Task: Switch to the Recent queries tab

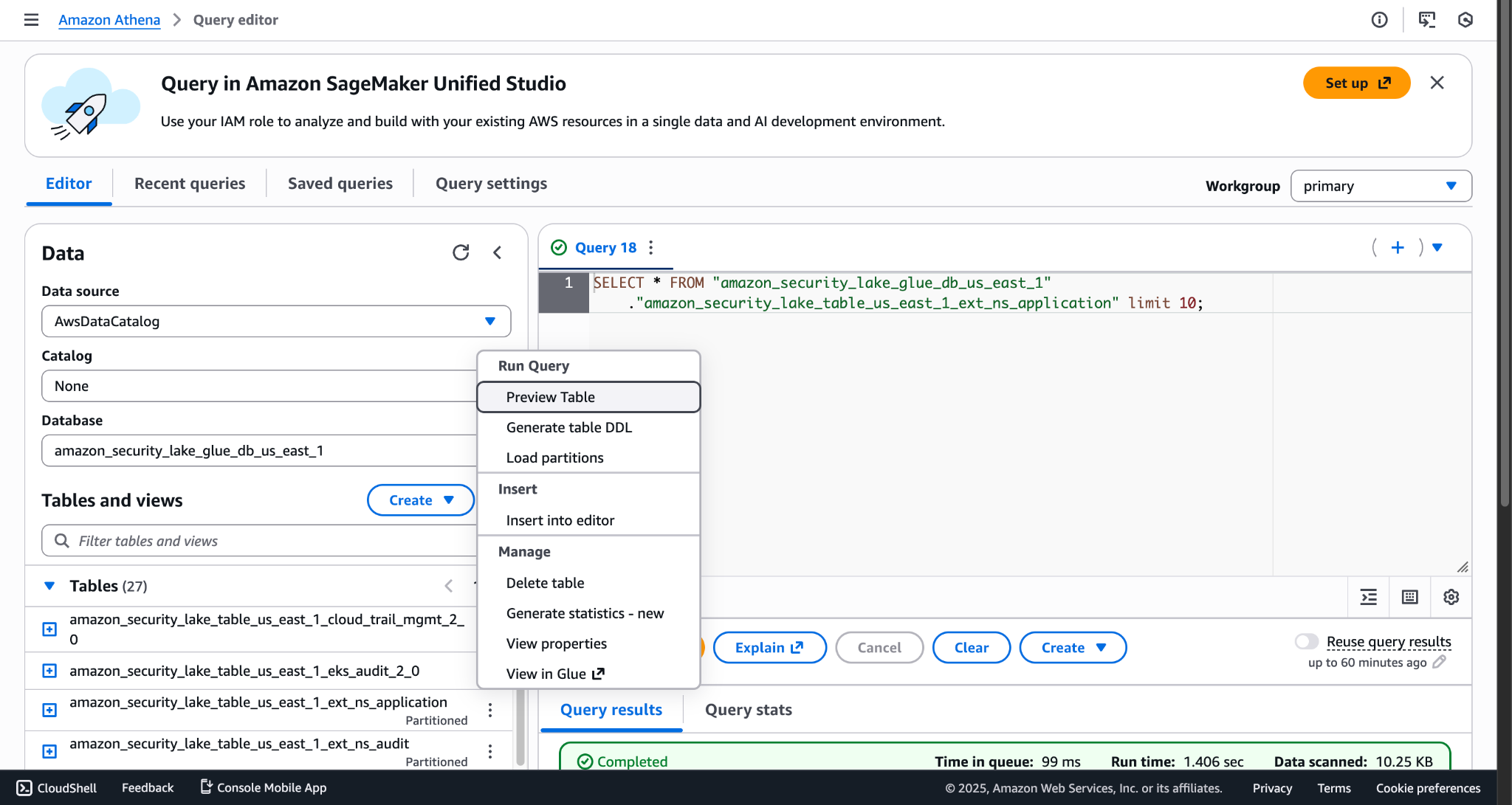Action: (x=190, y=184)
